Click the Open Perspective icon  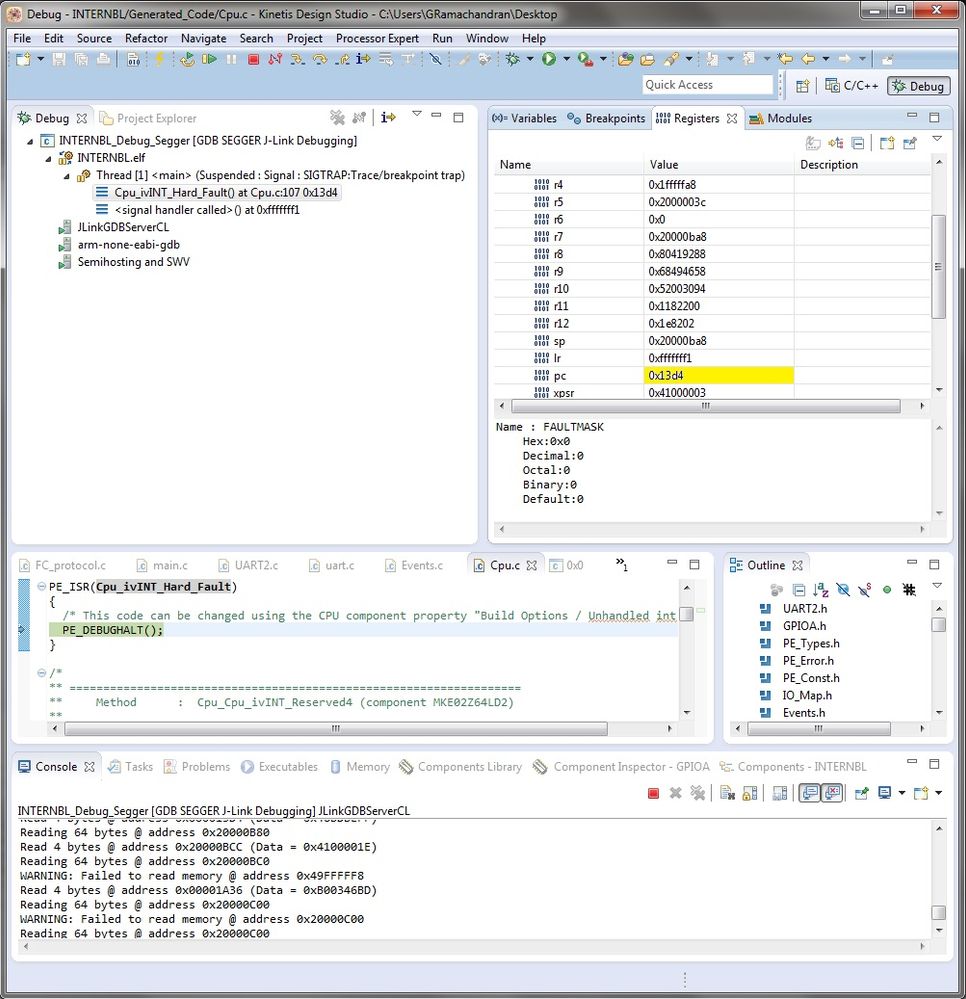[803, 86]
